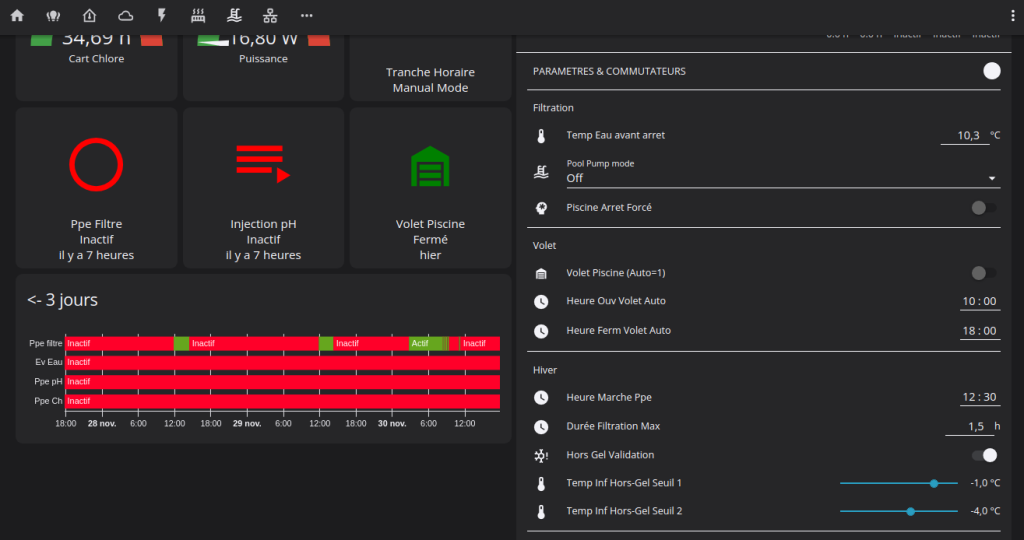
Task: Click the pool icon beside Pool Pump mode
Action: [x=541, y=172]
